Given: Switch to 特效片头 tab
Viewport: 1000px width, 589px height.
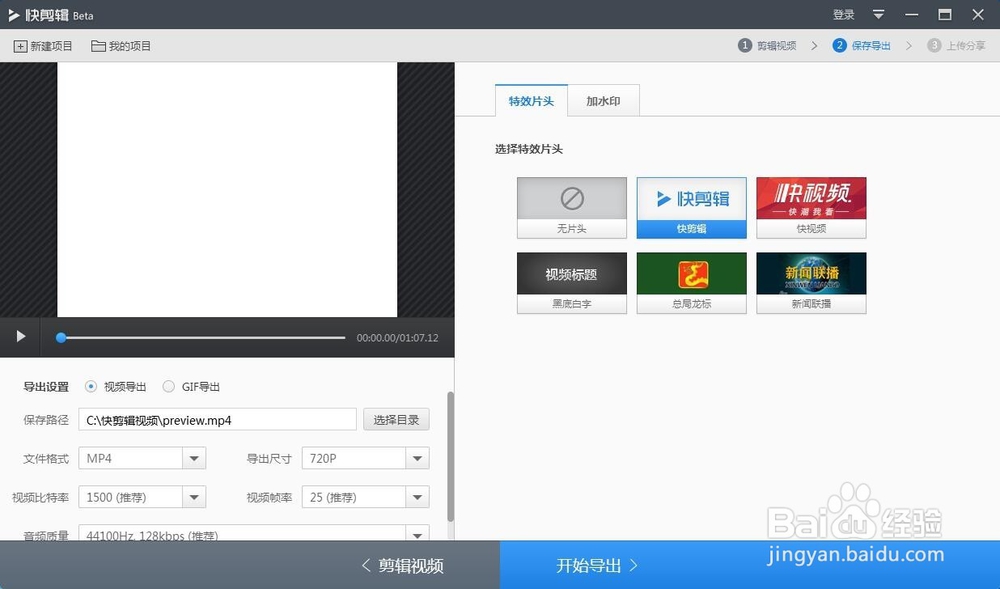Looking at the screenshot, I should tap(531, 101).
